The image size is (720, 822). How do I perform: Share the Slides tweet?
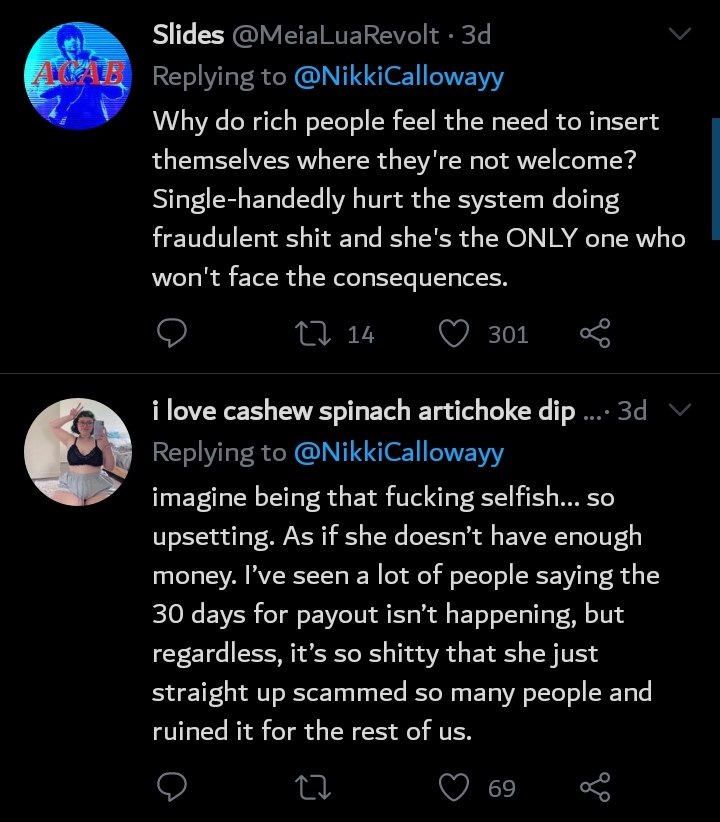coord(595,333)
